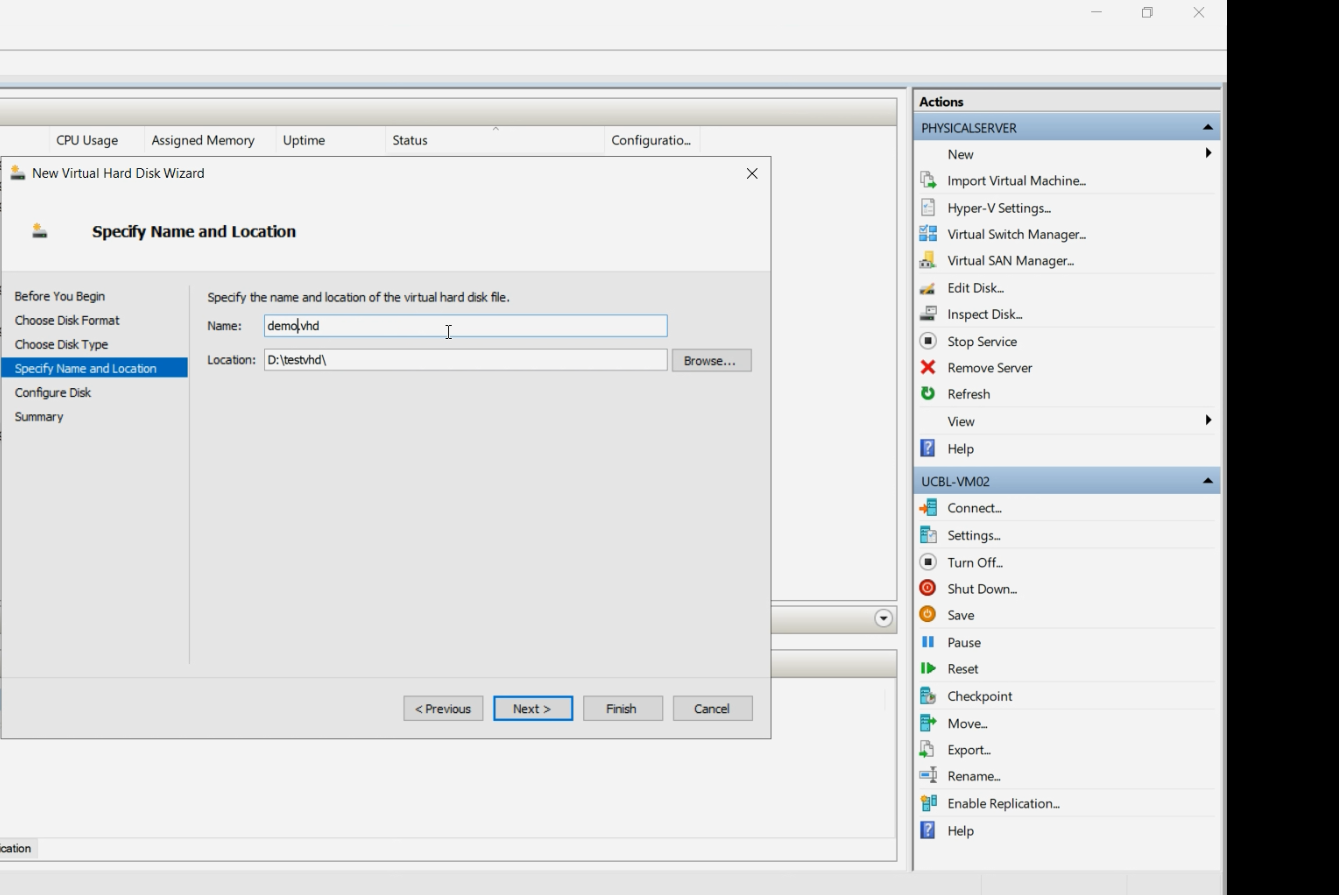Click the Name field containing demo.vhd
This screenshot has width=1339, height=895.
(465, 326)
